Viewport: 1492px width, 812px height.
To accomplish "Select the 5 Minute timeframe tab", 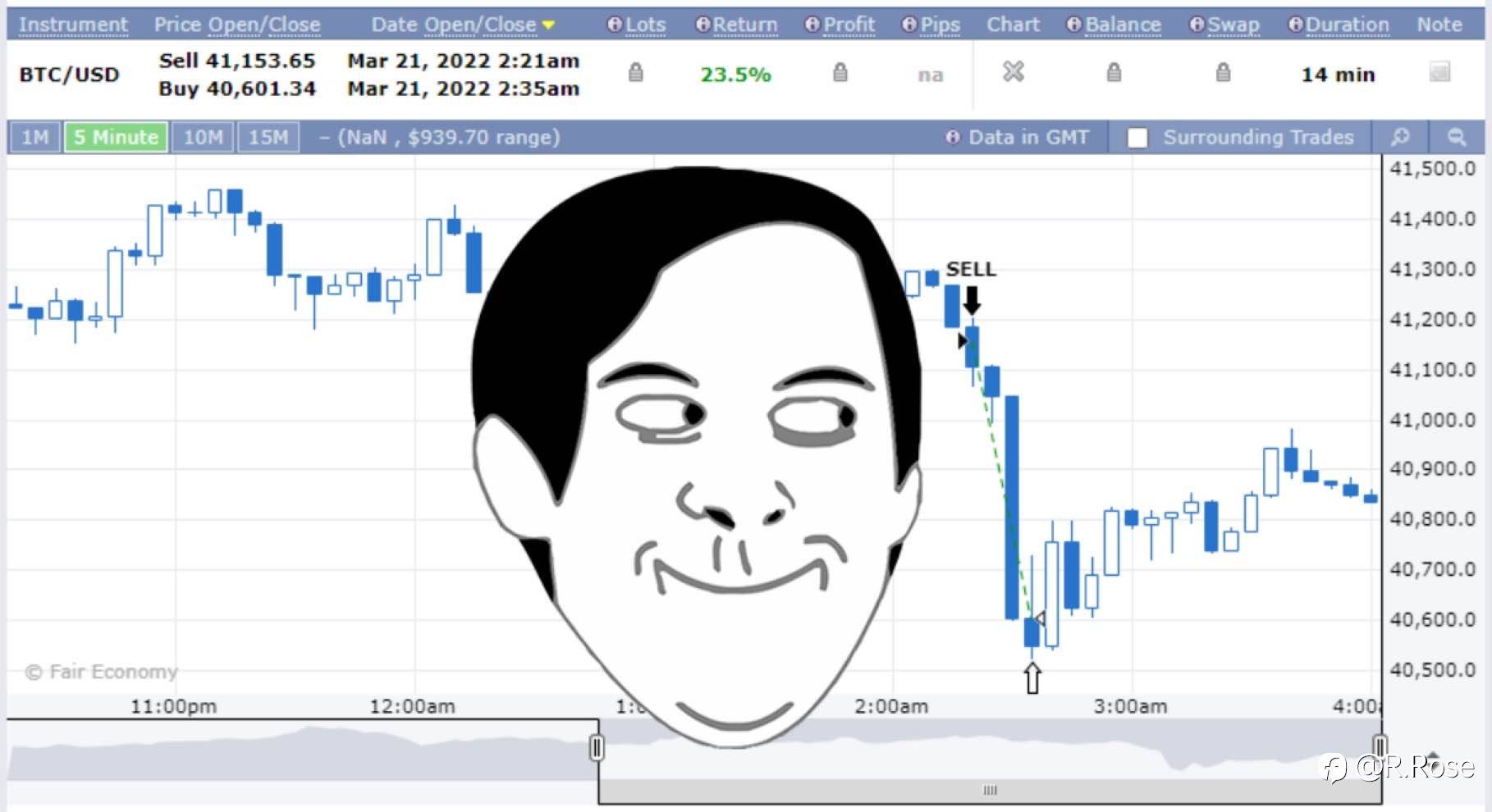I will [116, 137].
